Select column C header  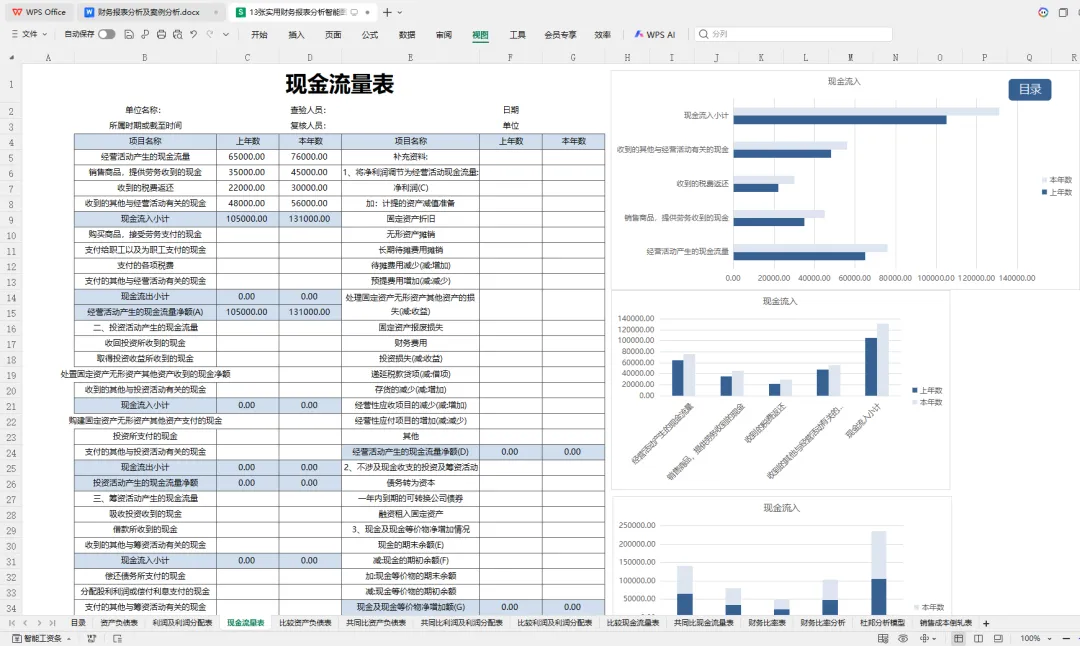[247, 58]
